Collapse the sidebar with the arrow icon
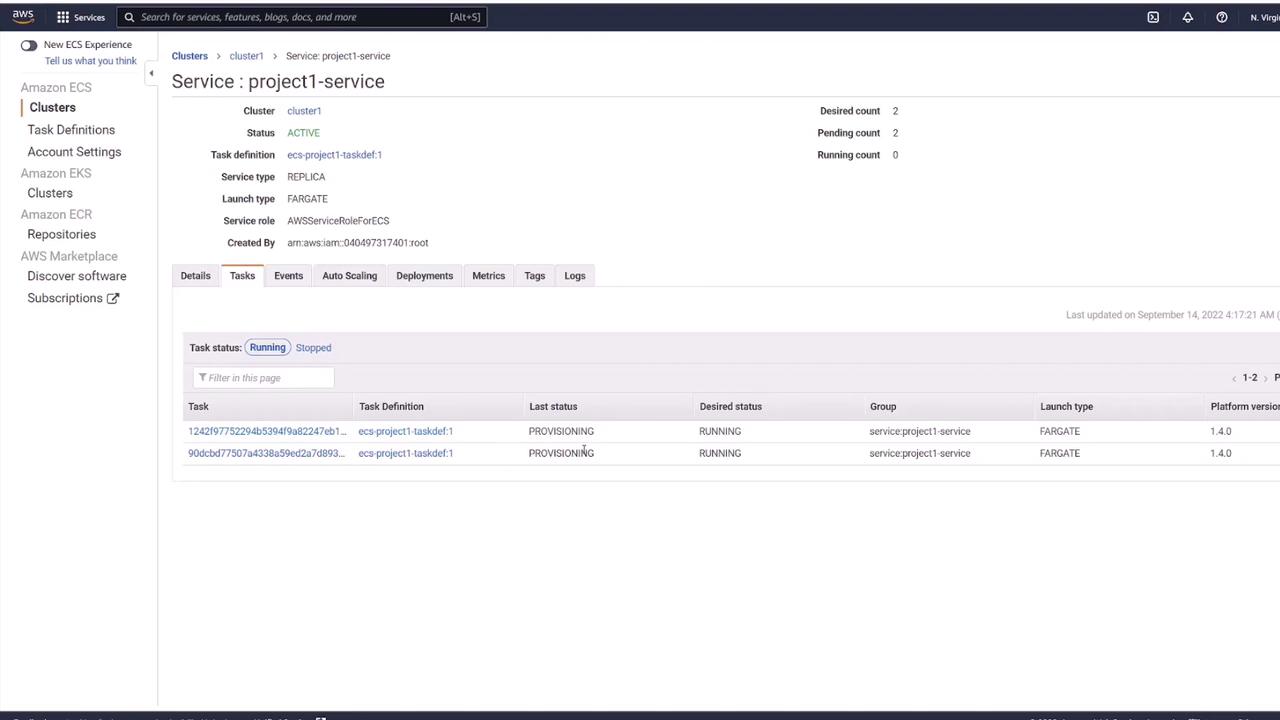Viewport: 1280px width, 720px height. (151, 73)
